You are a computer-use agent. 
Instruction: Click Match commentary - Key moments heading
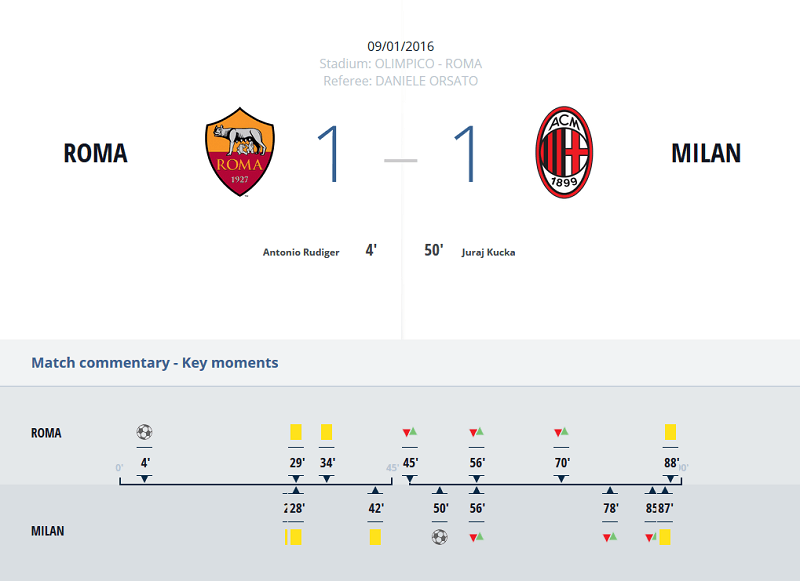155,363
